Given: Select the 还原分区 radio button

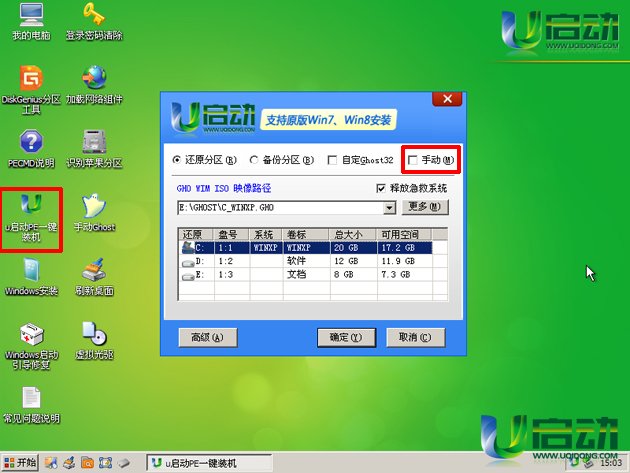Looking at the screenshot, I should [178, 160].
